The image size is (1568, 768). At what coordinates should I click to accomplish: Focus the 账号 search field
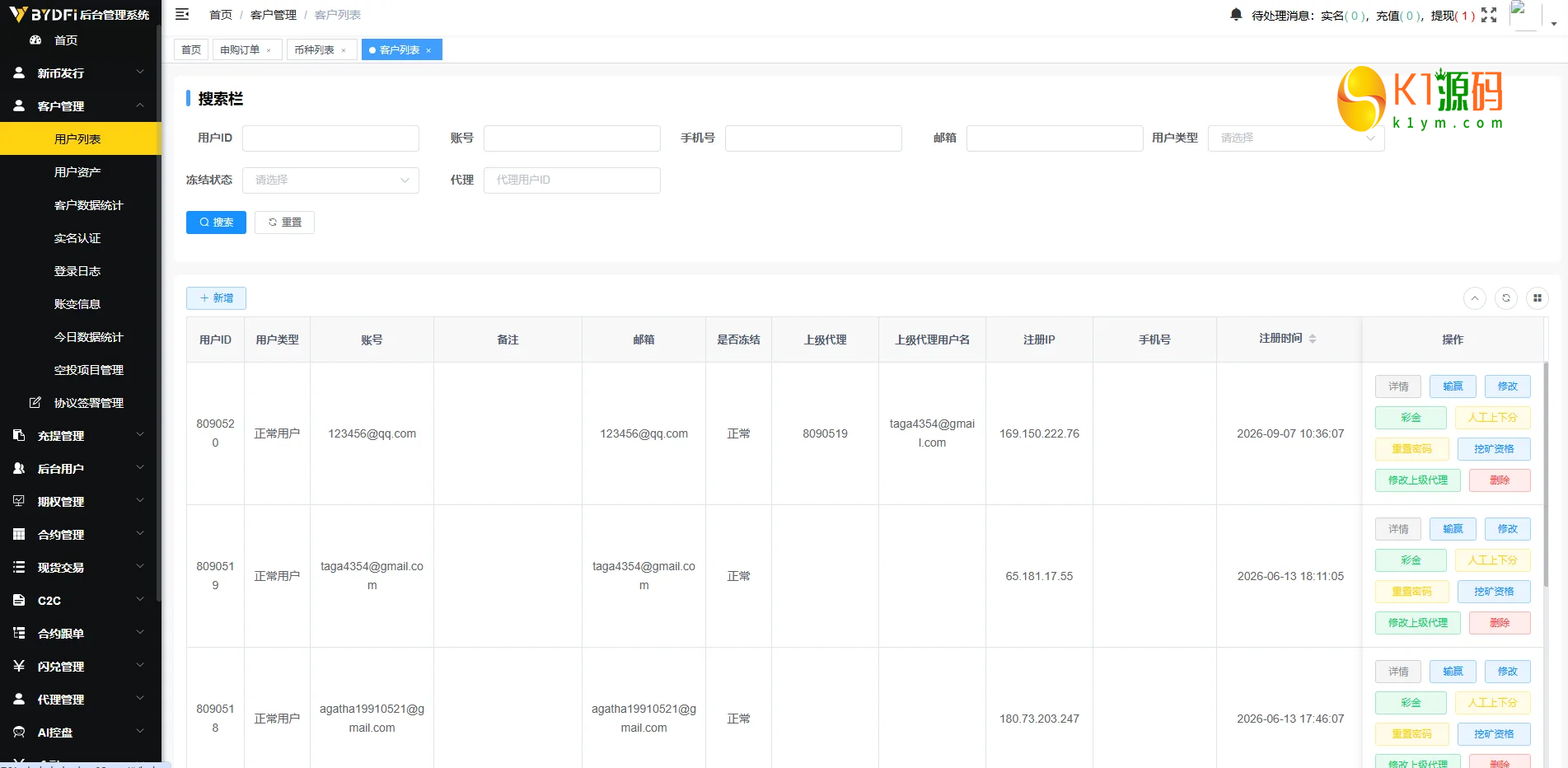pyautogui.click(x=572, y=138)
